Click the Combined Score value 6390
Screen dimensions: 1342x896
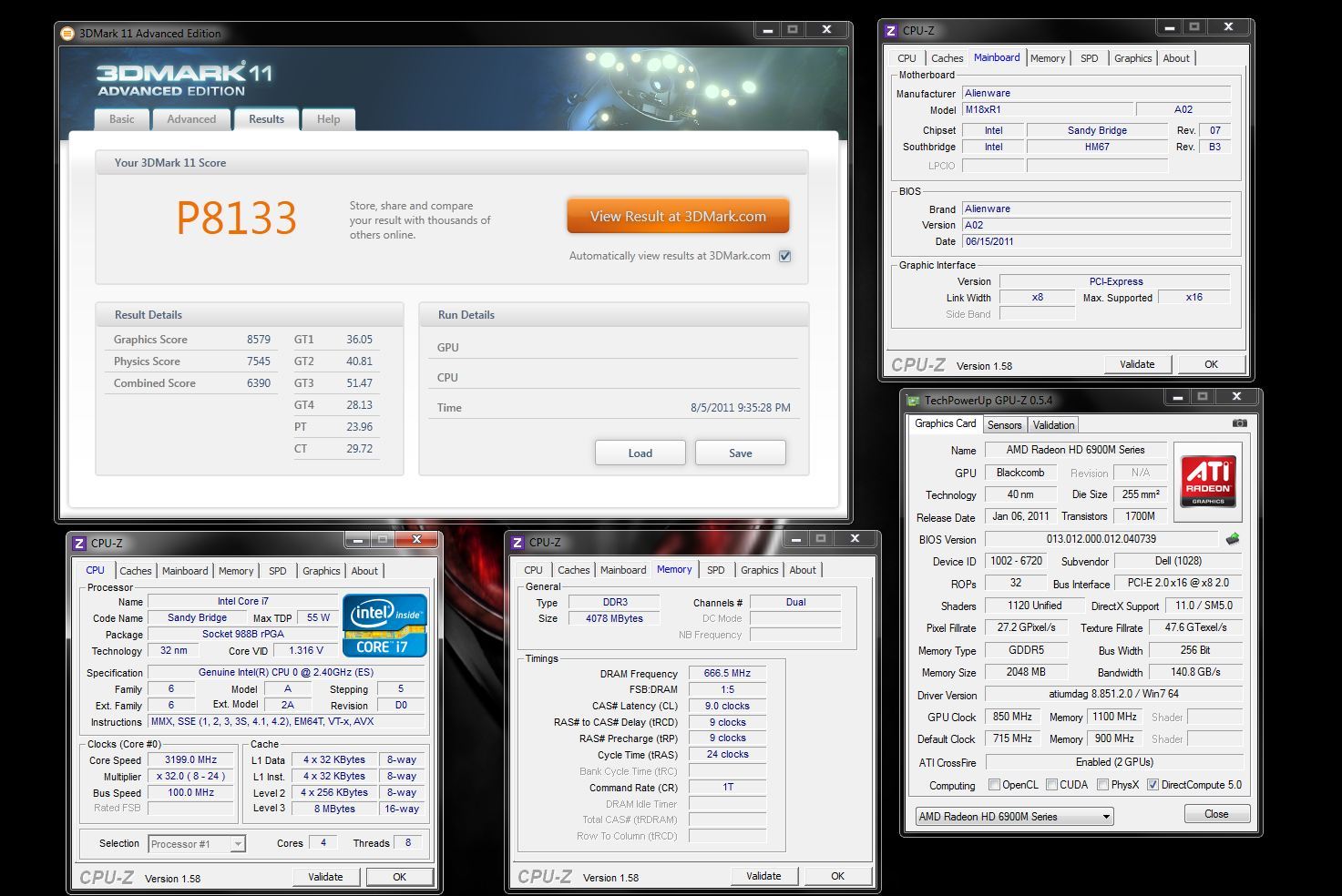[259, 383]
